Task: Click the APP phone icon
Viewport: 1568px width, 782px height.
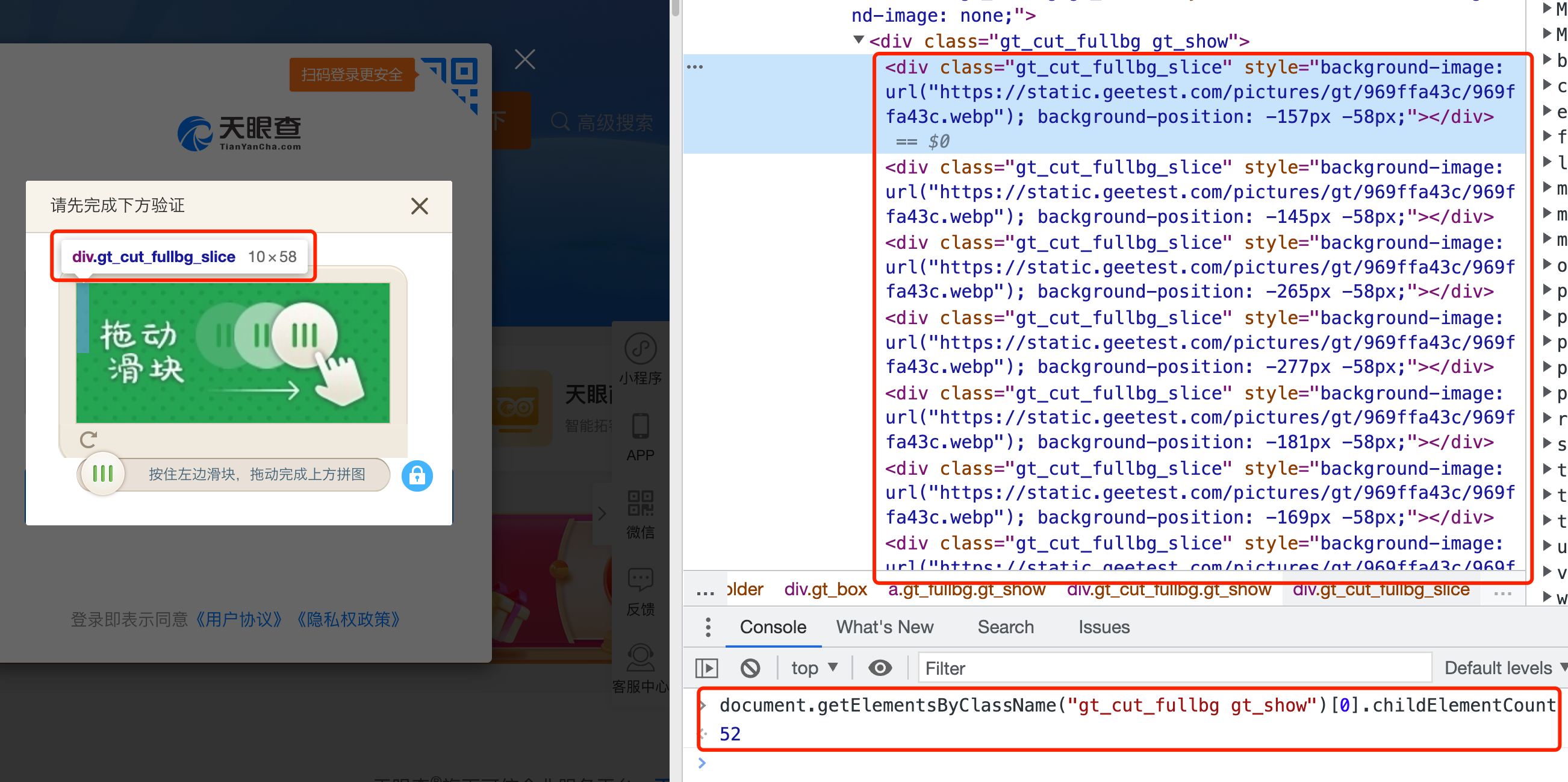Action: [640, 427]
